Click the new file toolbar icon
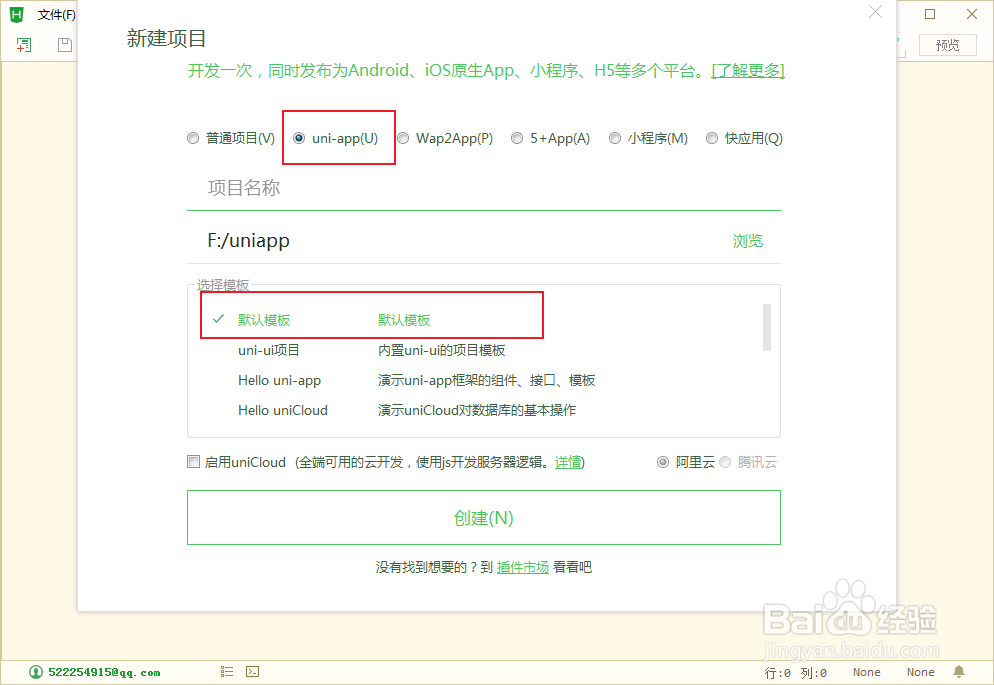This screenshot has height=685, width=994. [24, 45]
